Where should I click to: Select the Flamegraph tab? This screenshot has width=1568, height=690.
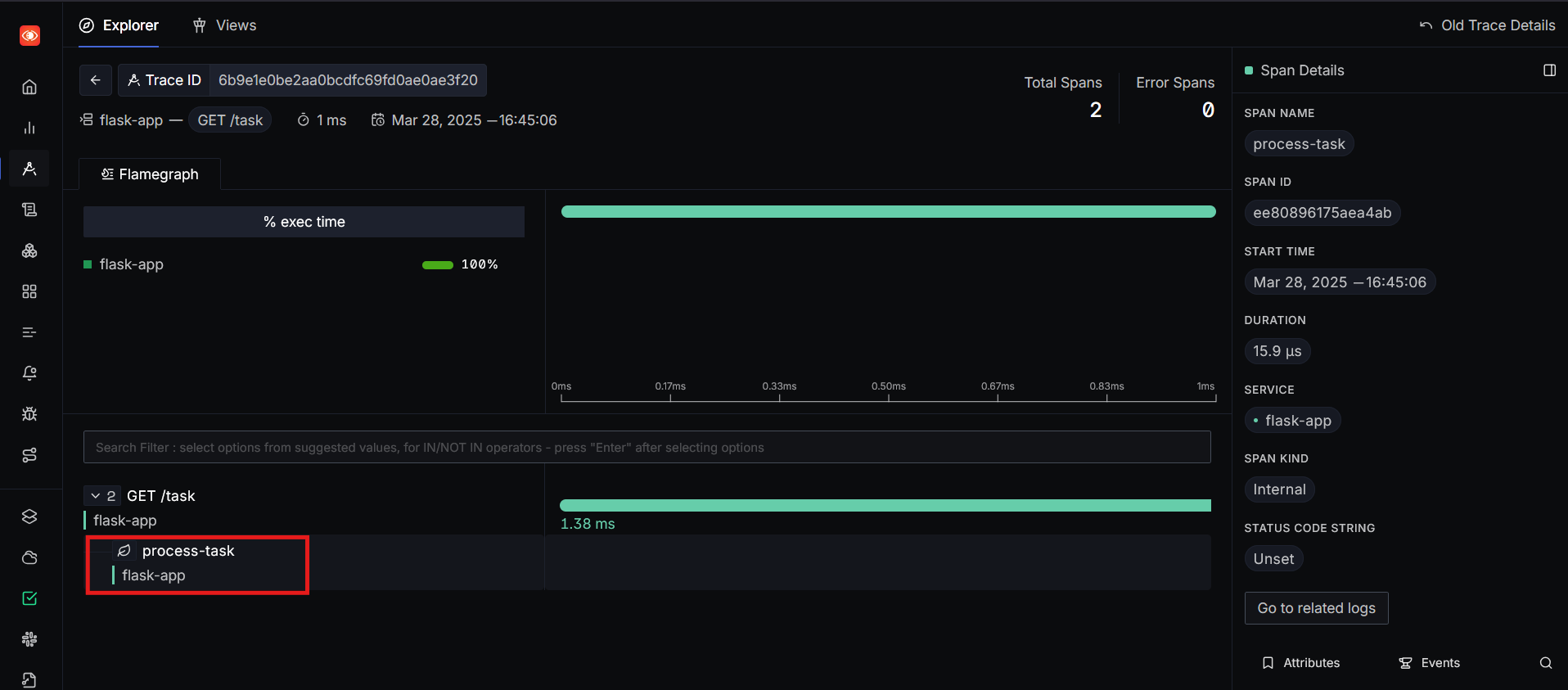(x=150, y=174)
